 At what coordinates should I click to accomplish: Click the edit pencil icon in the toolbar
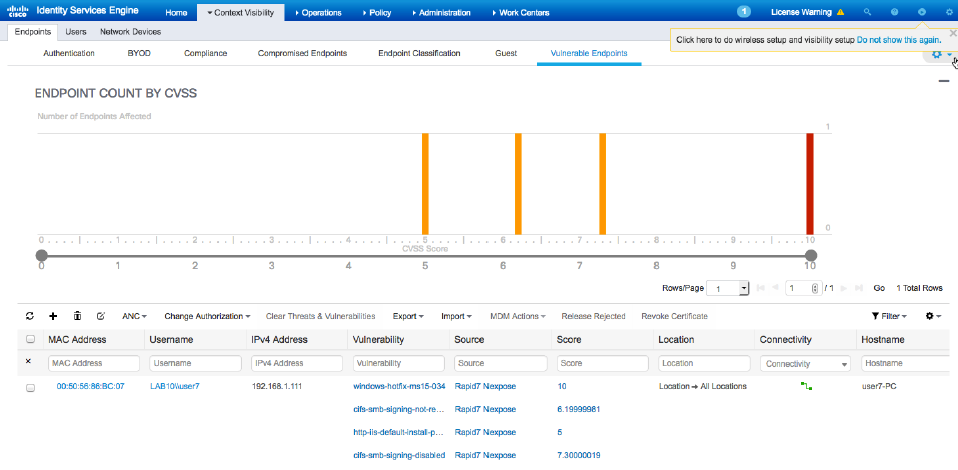(101, 316)
